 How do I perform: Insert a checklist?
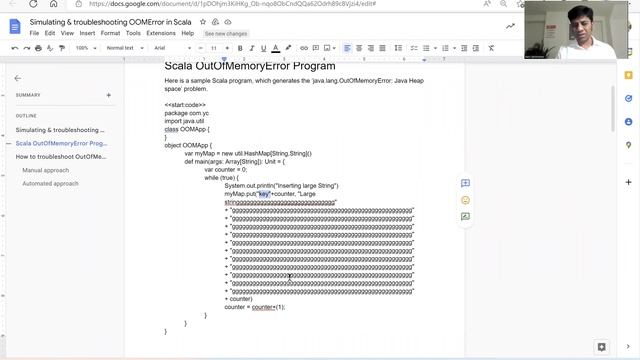point(414,48)
